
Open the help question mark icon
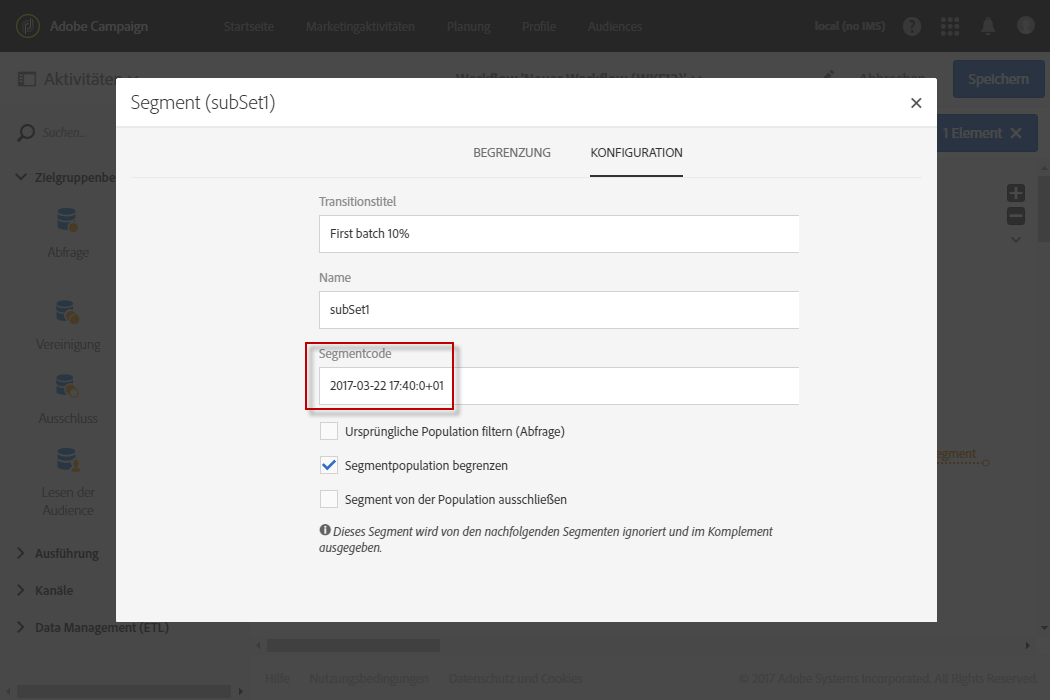click(912, 27)
